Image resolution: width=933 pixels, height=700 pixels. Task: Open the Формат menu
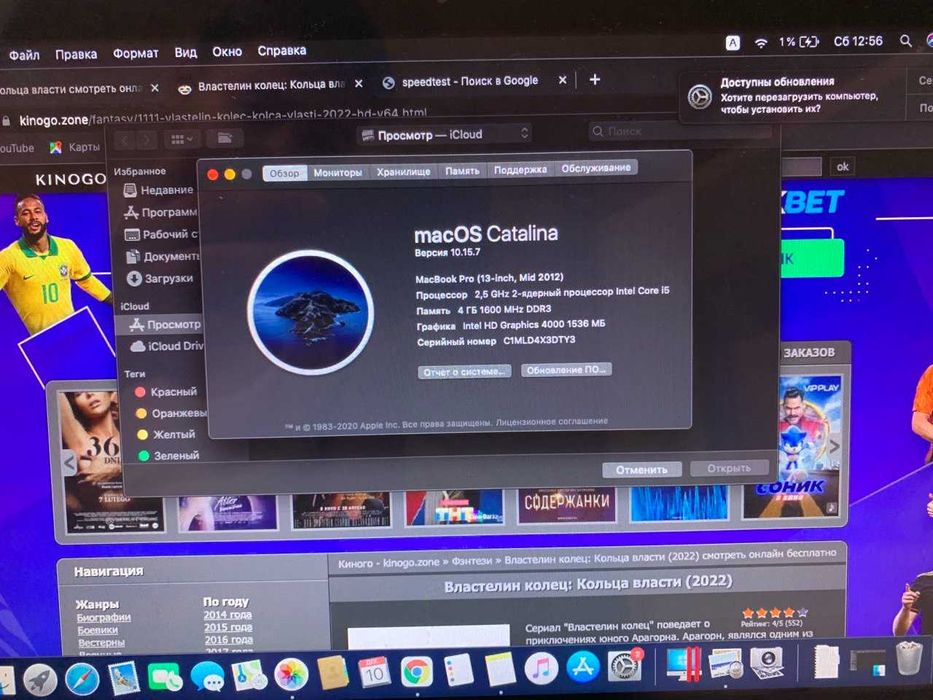[x=136, y=53]
